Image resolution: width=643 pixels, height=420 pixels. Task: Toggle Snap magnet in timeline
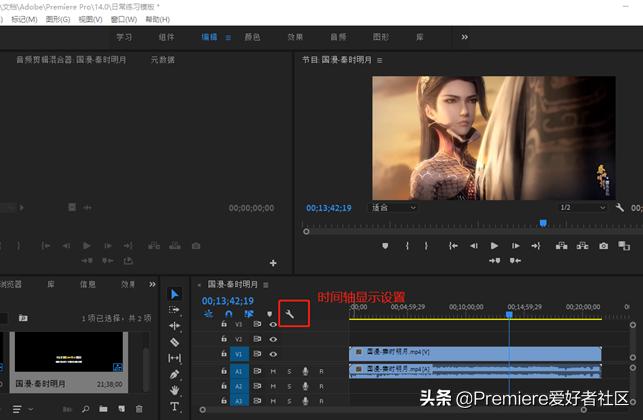click(x=228, y=314)
